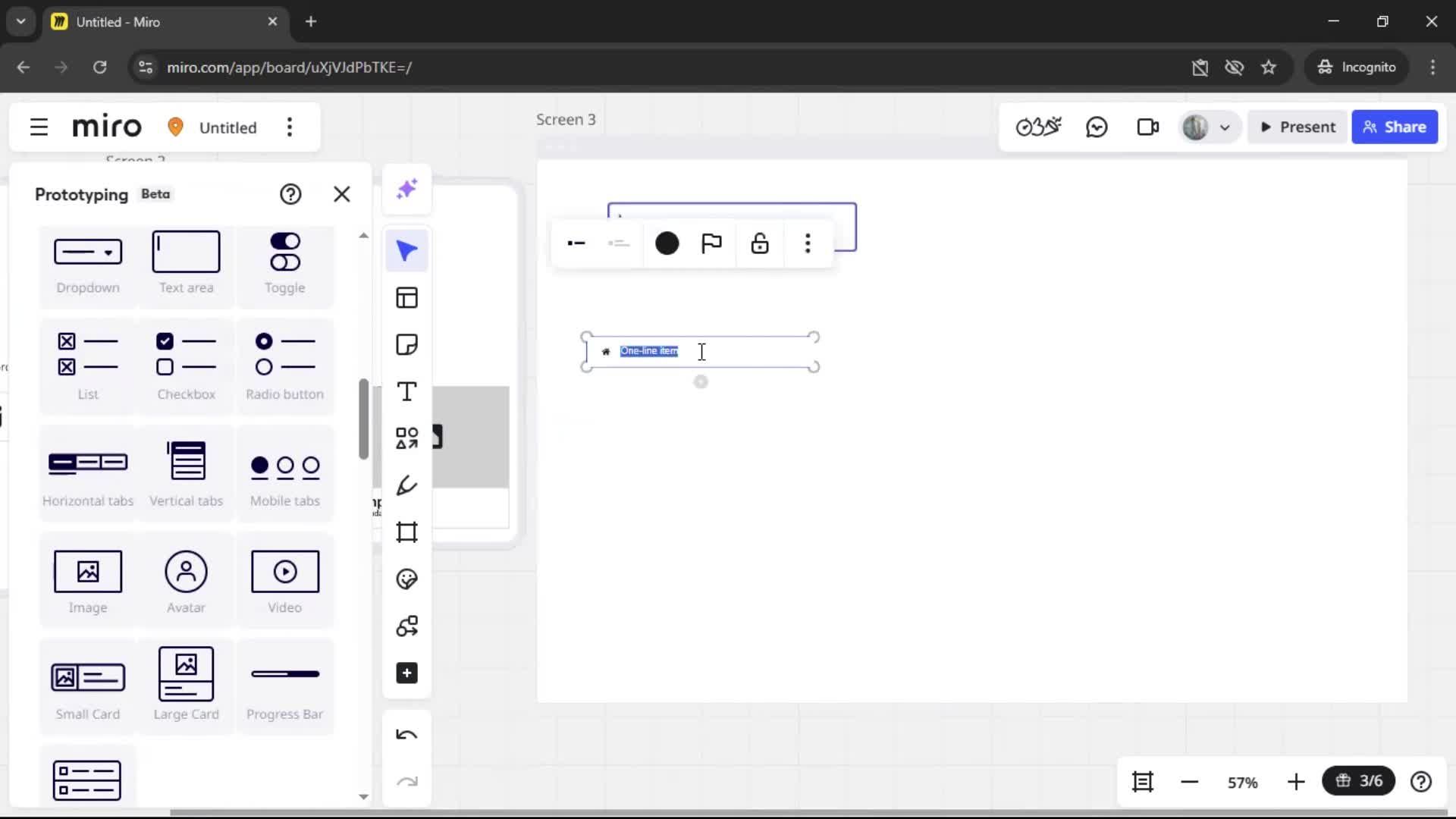The width and height of the screenshot is (1456, 819).
Task: Select the Pen drawing tool
Action: pyautogui.click(x=407, y=485)
